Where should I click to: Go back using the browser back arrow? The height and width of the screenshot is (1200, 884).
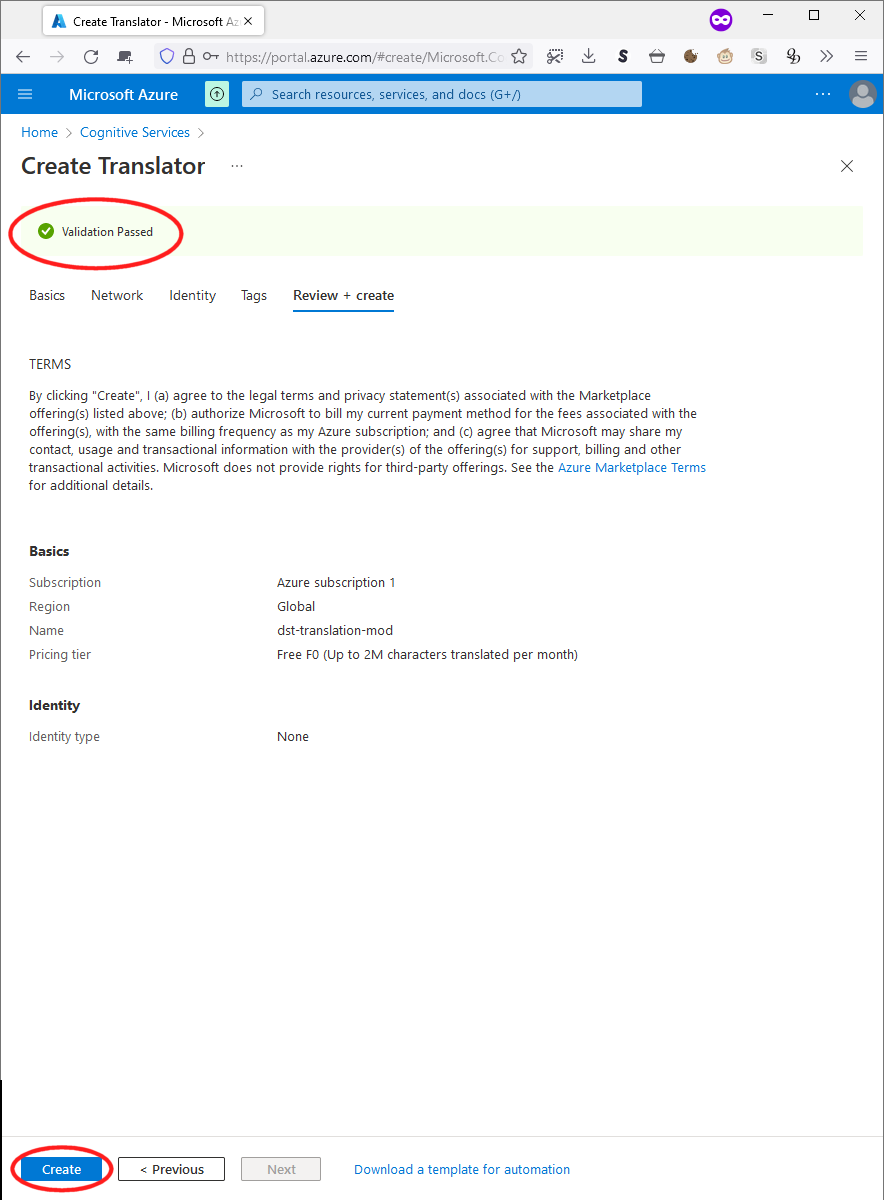pos(23,57)
